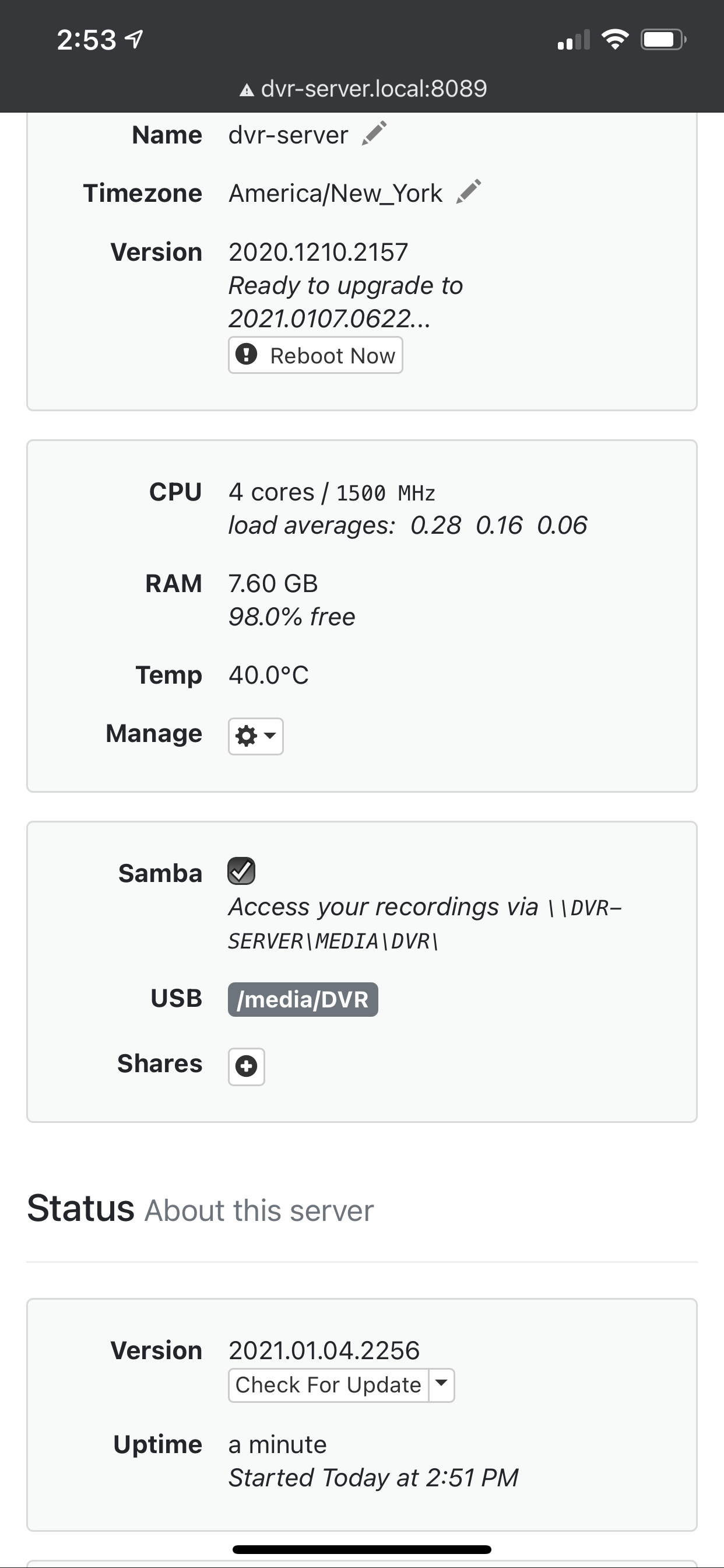Click the pencil icon to edit Timezone
The image size is (724, 1568).
point(469,192)
